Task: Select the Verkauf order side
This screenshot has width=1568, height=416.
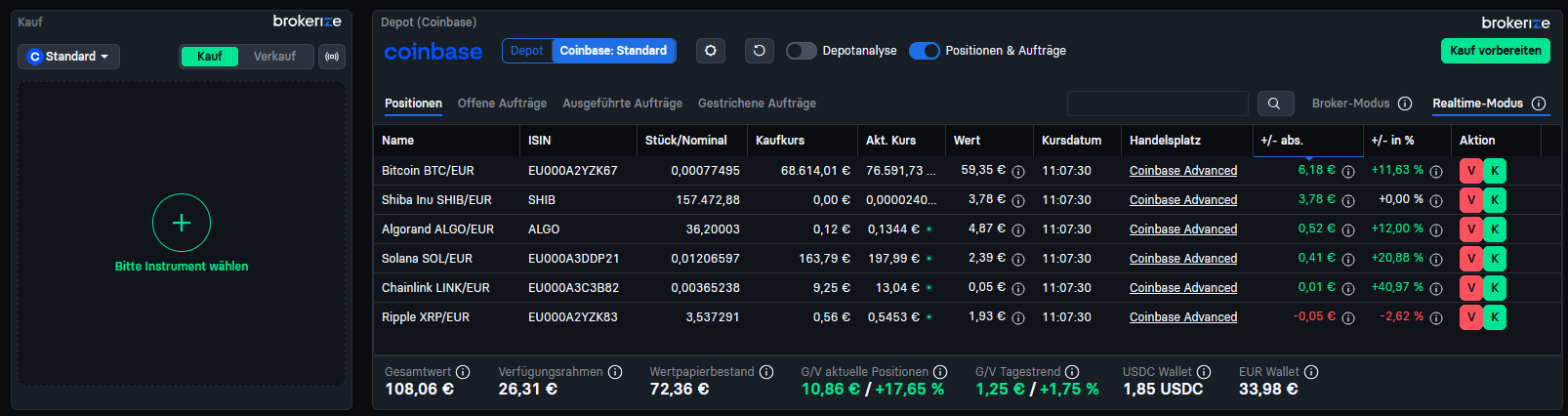Action: (x=274, y=57)
